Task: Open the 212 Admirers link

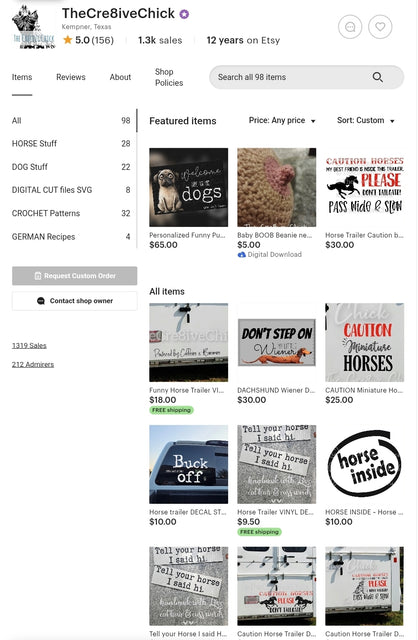Action: pyautogui.click(x=33, y=364)
